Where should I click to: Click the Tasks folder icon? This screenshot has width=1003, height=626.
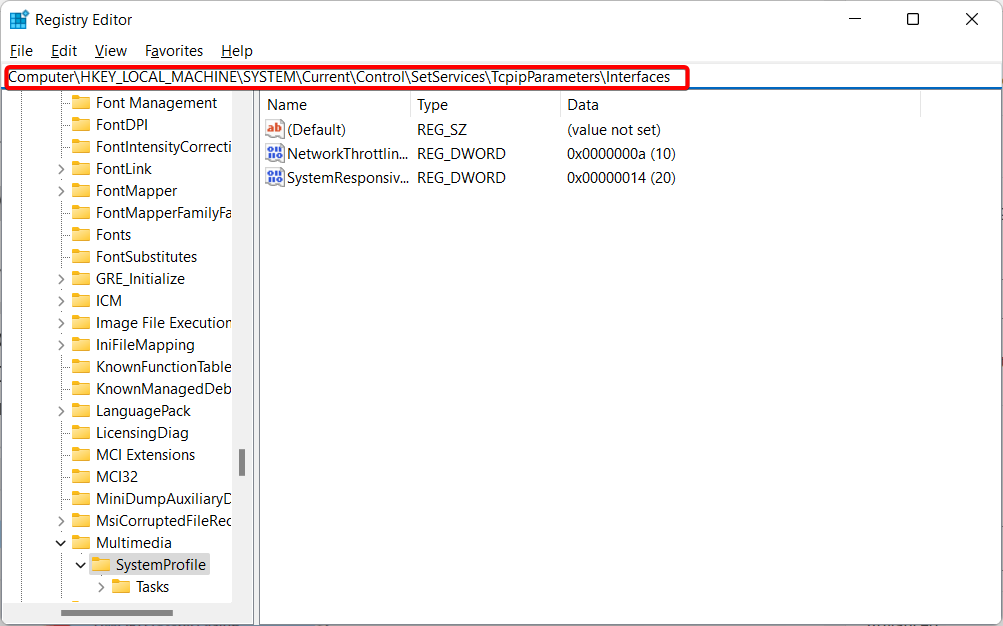tap(120, 586)
